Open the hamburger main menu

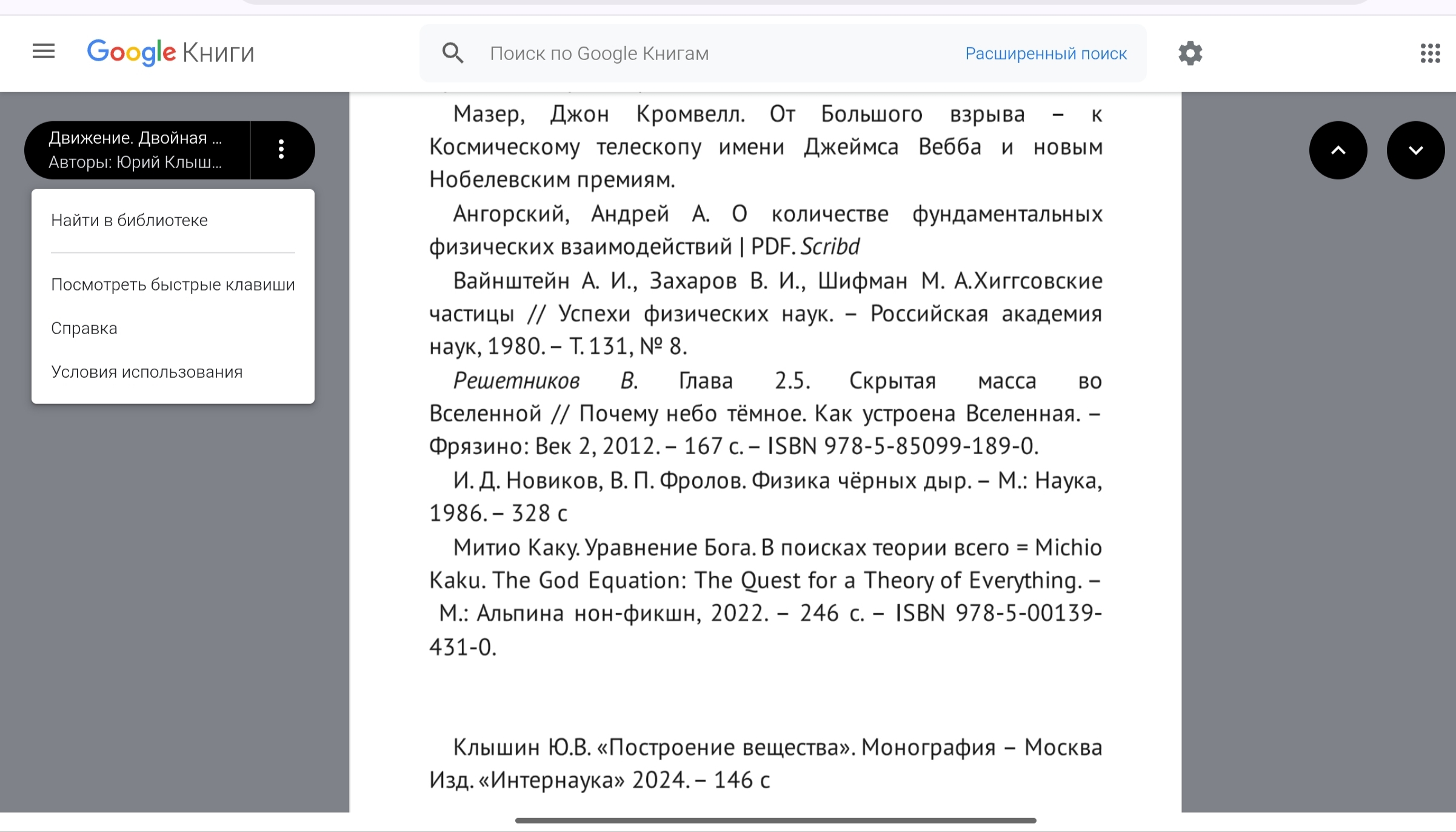[44, 52]
